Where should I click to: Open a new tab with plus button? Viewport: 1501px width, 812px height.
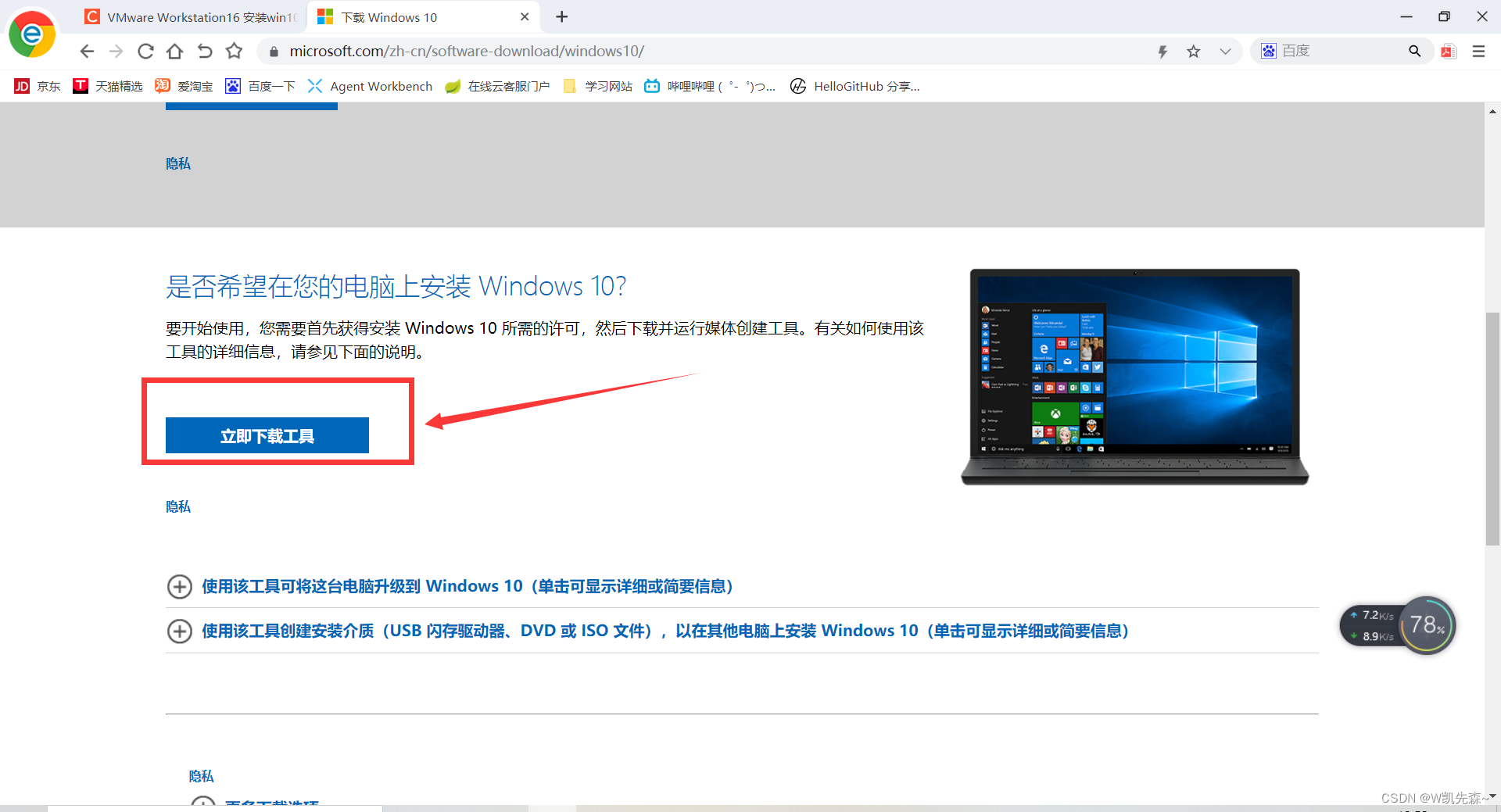click(561, 16)
